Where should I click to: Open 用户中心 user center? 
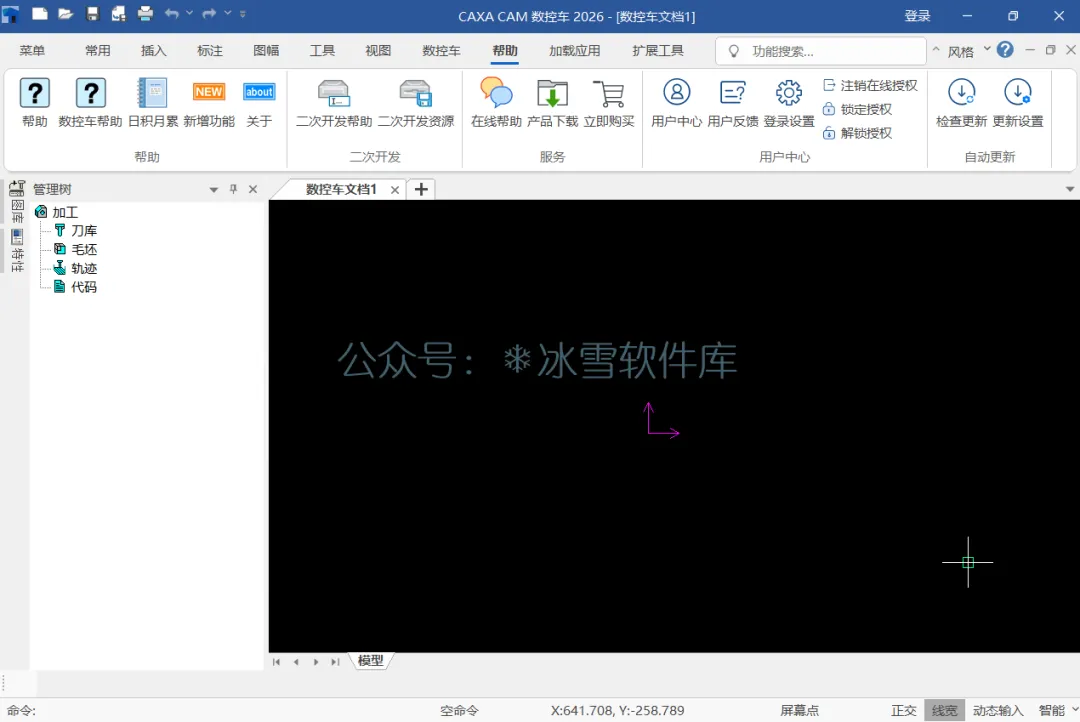point(676,103)
